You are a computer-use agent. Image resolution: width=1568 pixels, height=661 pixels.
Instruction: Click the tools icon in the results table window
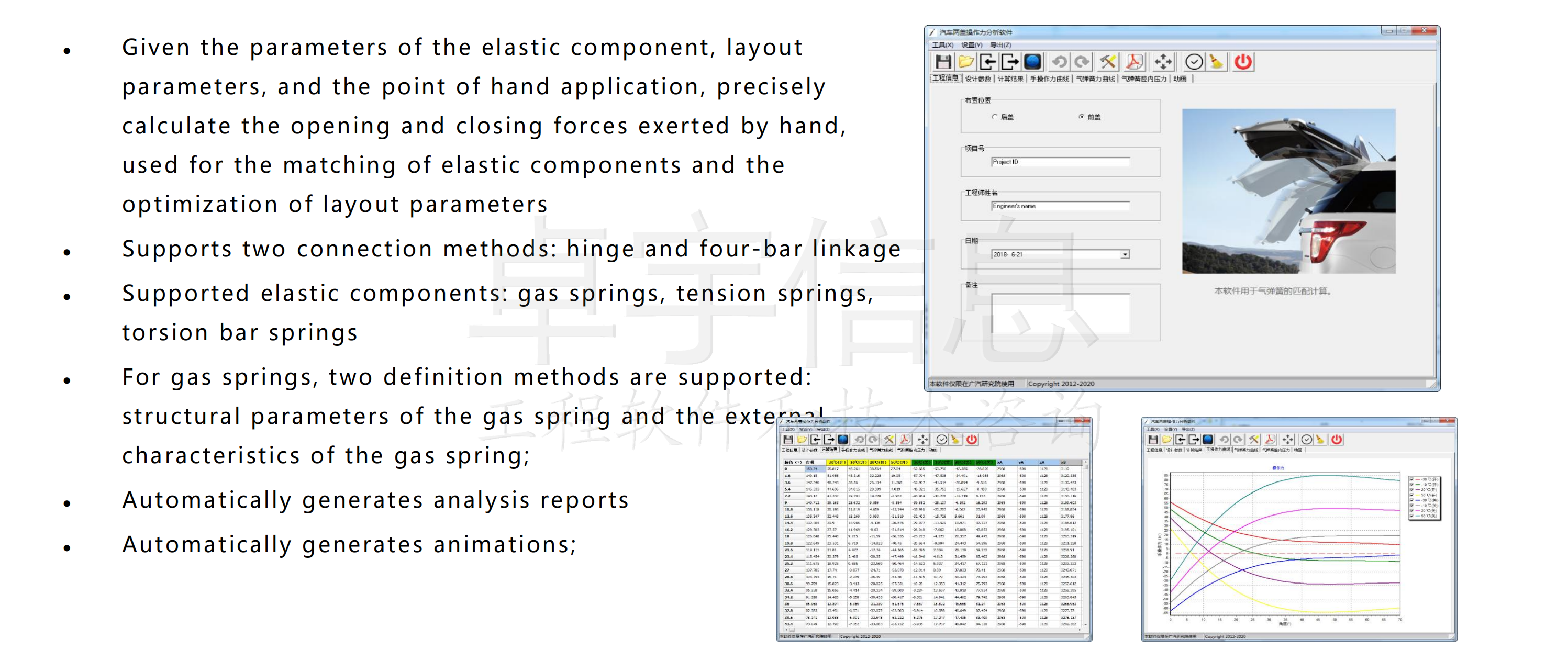[889, 440]
